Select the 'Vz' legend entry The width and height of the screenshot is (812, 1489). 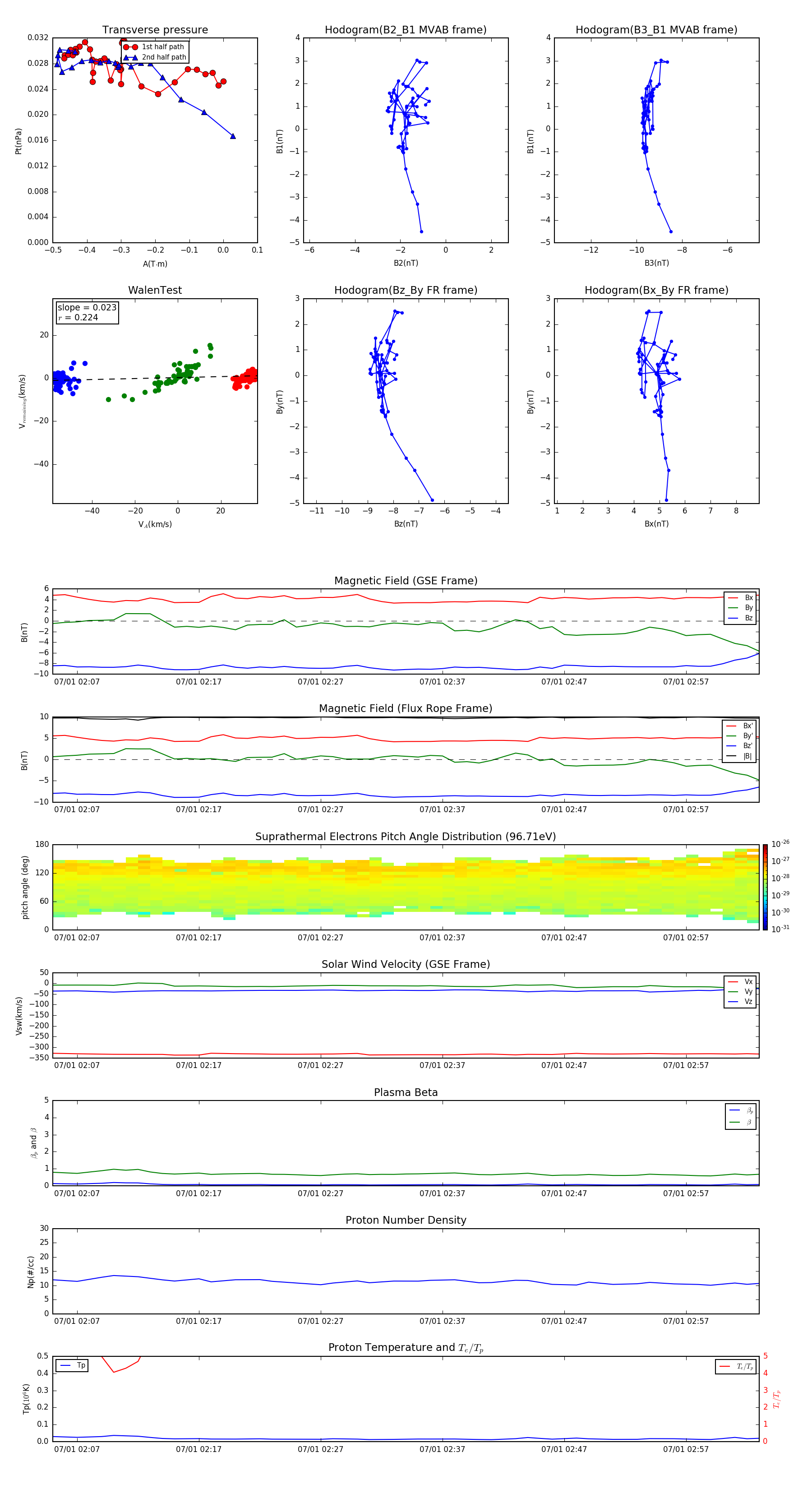740,1002
